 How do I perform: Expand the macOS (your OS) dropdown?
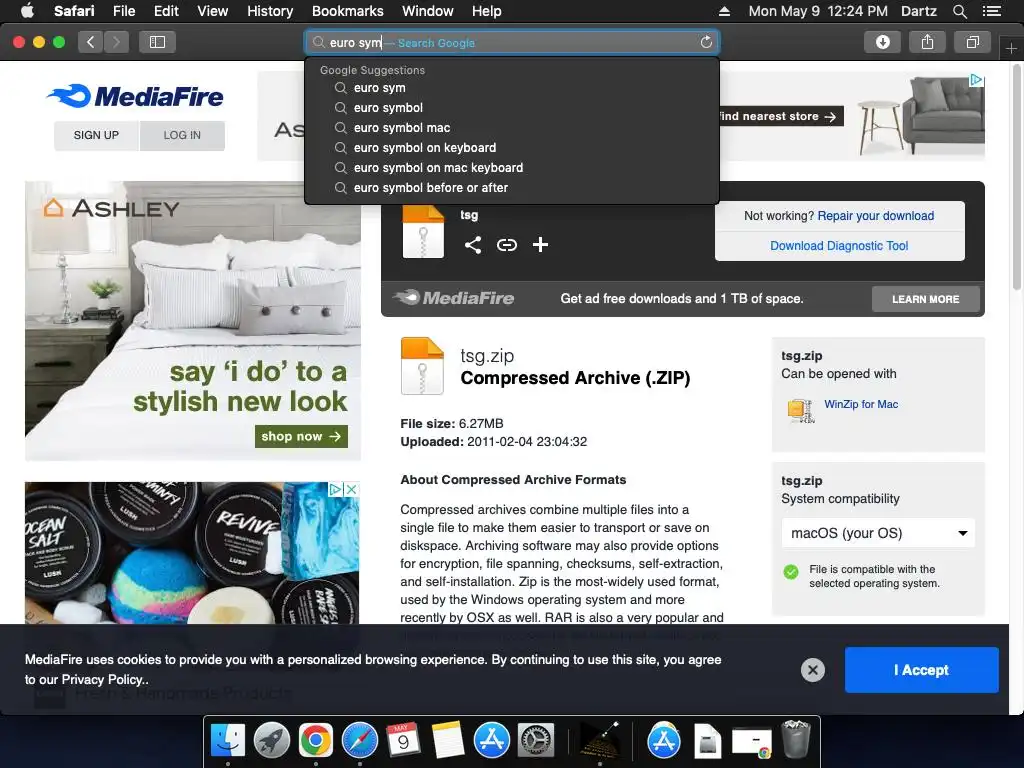pos(878,533)
